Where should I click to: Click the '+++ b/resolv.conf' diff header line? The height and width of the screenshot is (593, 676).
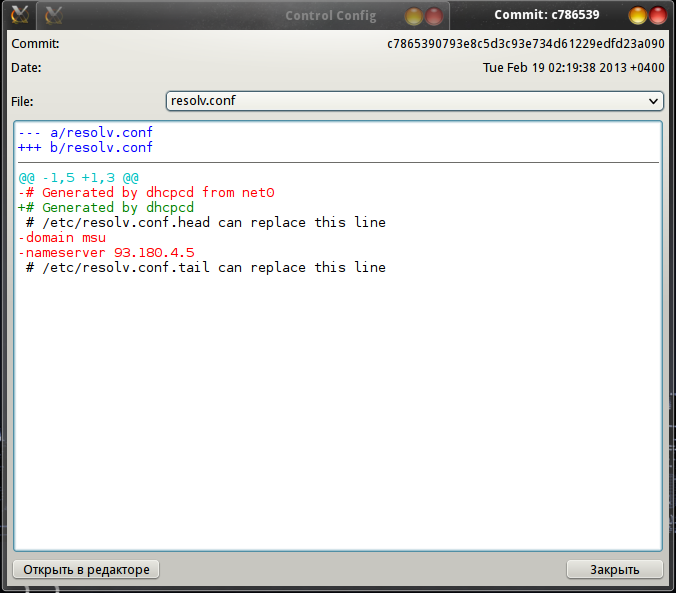(x=85, y=147)
